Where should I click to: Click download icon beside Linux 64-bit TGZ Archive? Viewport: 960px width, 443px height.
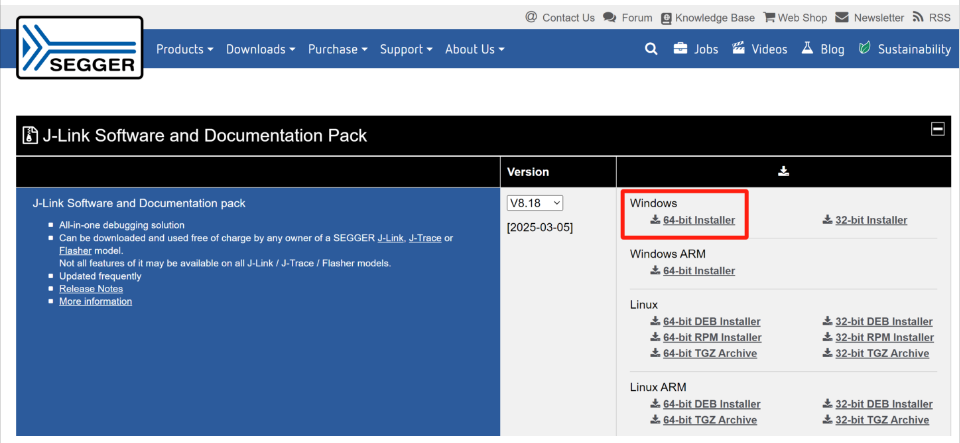coord(655,353)
